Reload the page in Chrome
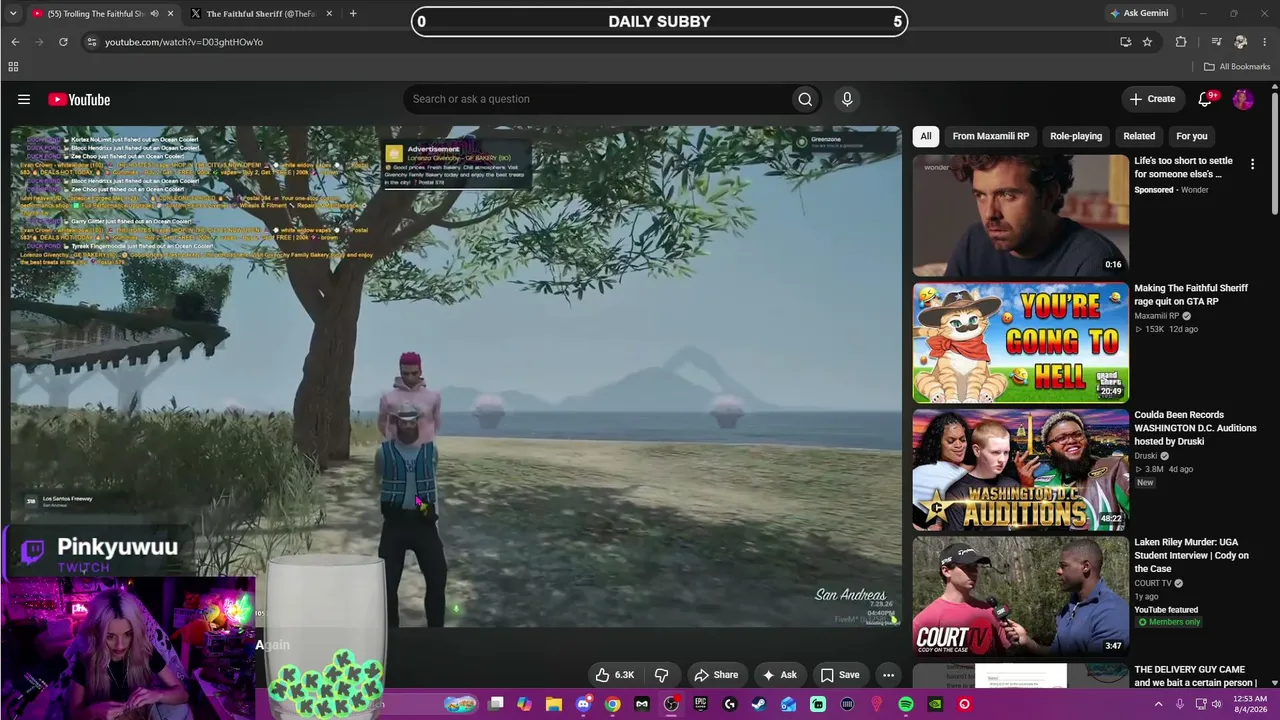This screenshot has width=1280, height=720. coord(63,42)
